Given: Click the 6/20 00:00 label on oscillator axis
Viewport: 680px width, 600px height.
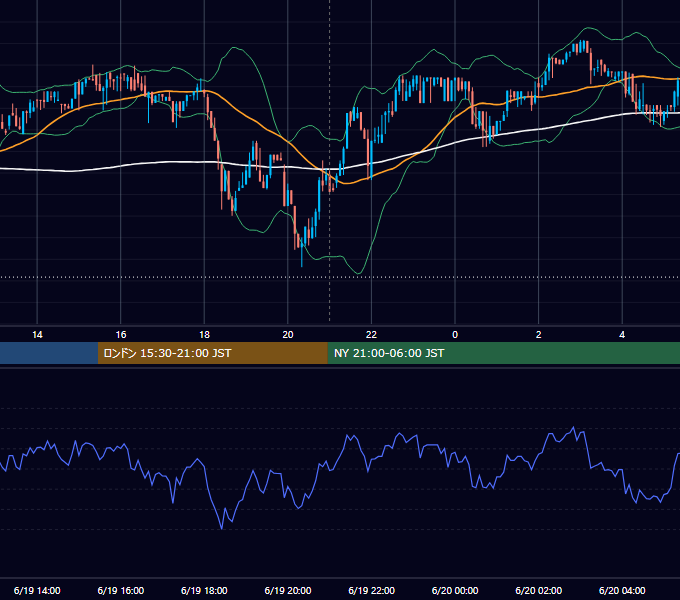Looking at the screenshot, I should pyautogui.click(x=455, y=590).
